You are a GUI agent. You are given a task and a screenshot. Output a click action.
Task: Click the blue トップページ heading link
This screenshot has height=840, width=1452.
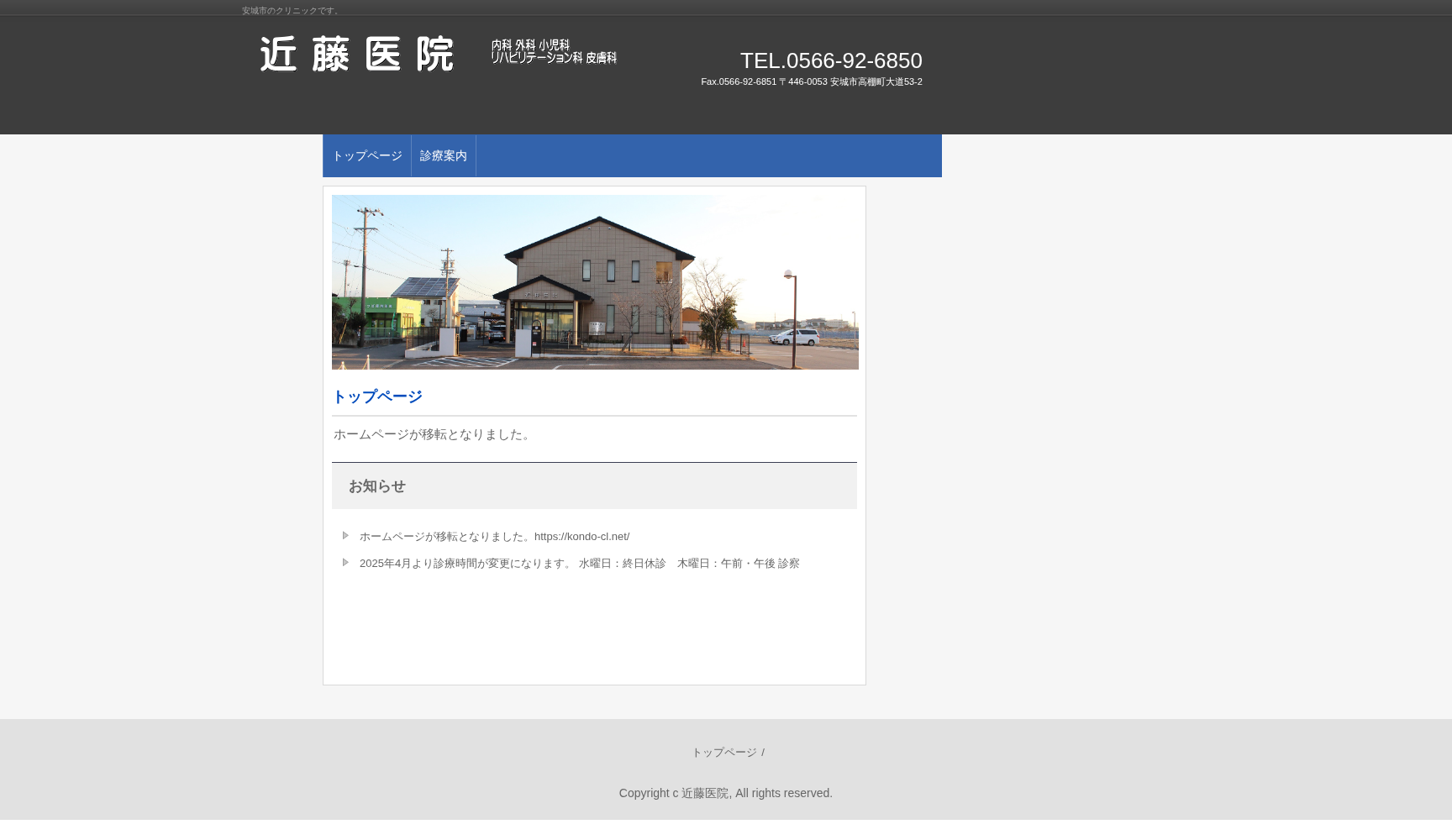pos(377,396)
